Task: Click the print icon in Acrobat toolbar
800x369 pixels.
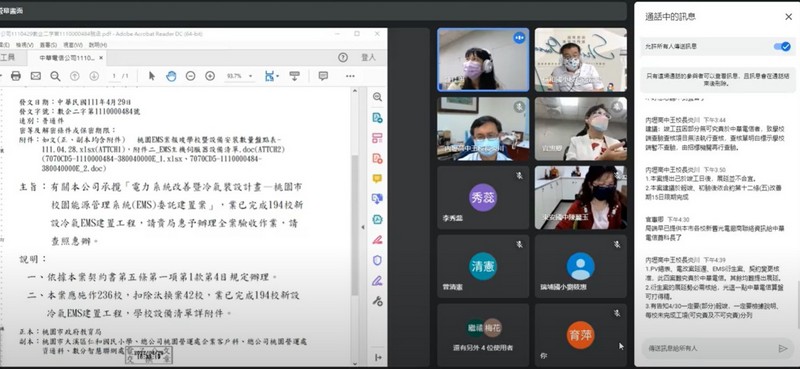Action: point(16,76)
